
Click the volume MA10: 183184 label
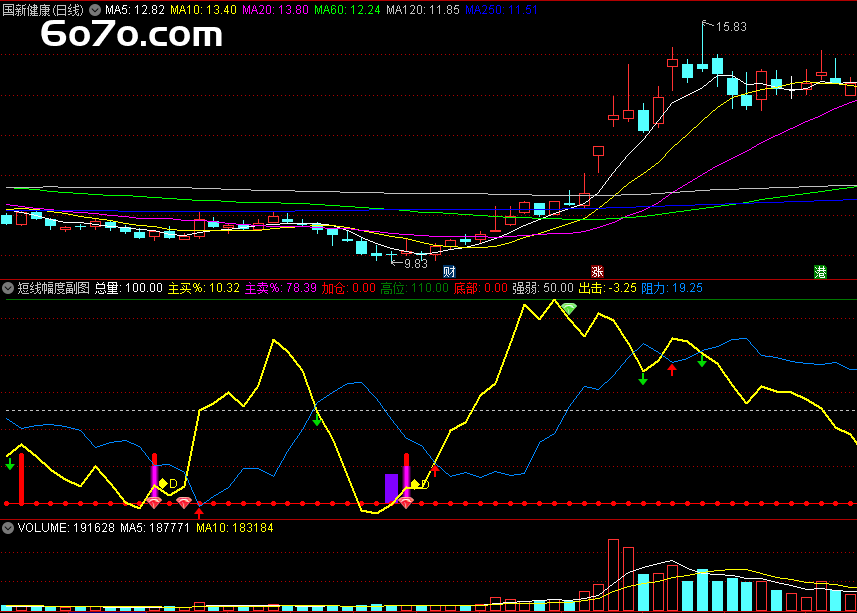pos(234,528)
